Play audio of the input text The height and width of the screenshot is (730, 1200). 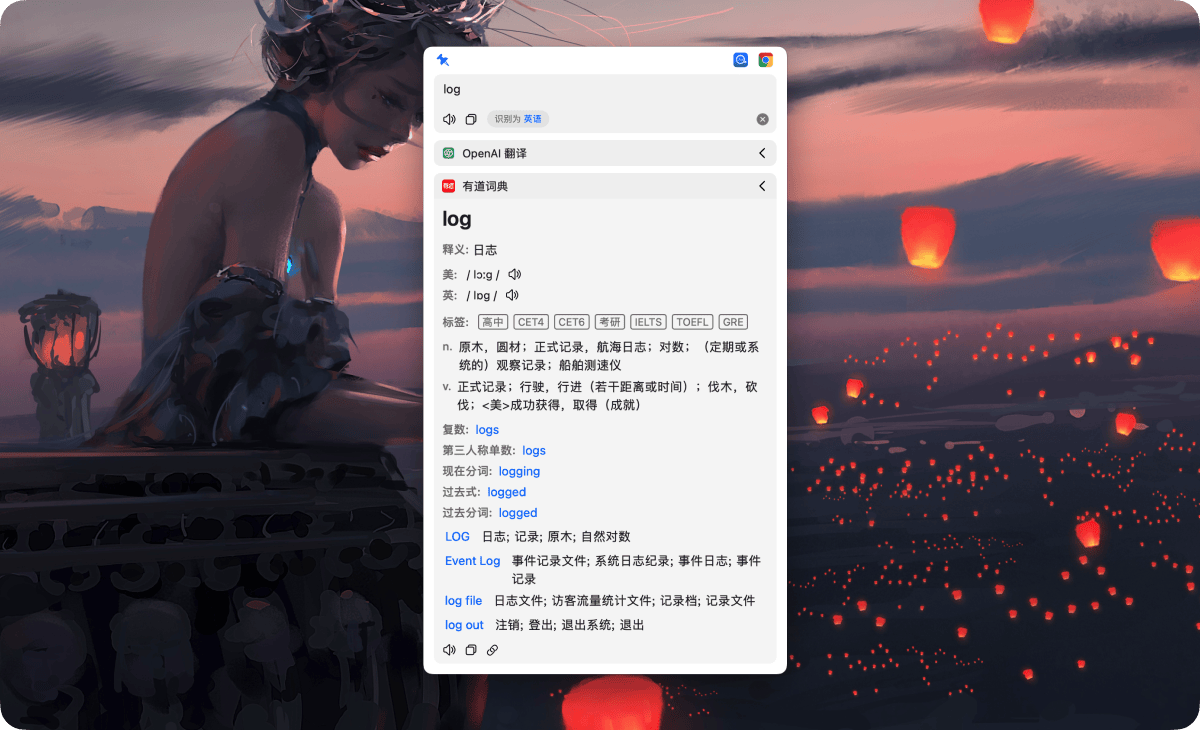450,119
